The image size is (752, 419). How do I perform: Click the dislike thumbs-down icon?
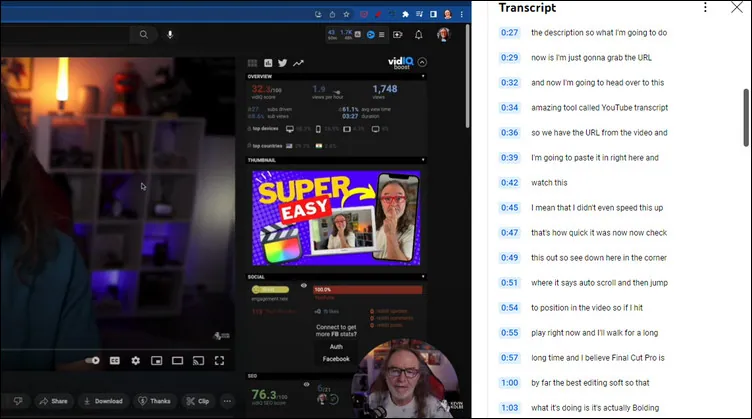click(x=18, y=401)
